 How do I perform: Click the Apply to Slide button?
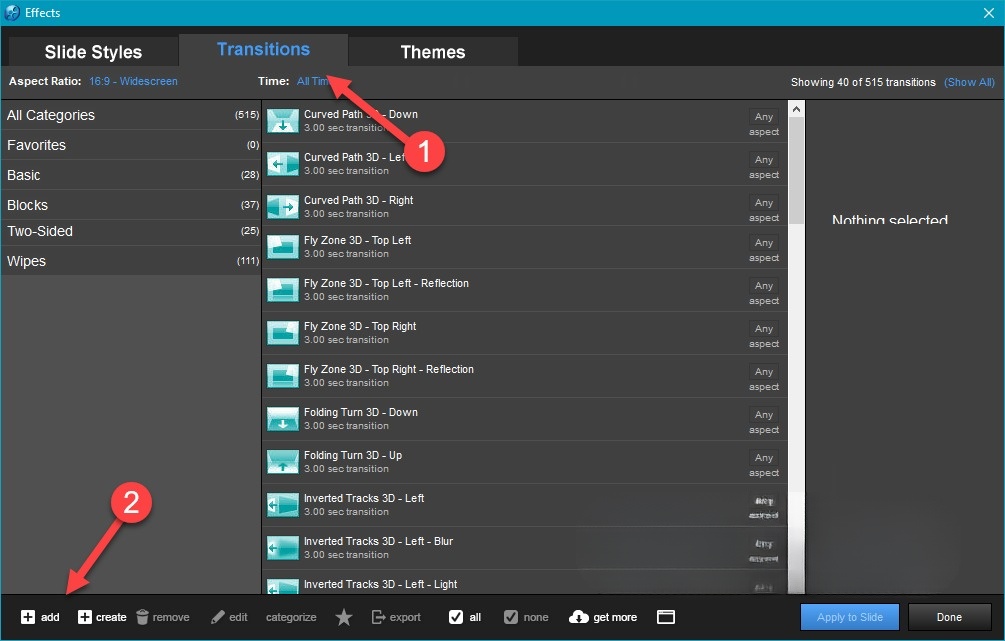(849, 617)
